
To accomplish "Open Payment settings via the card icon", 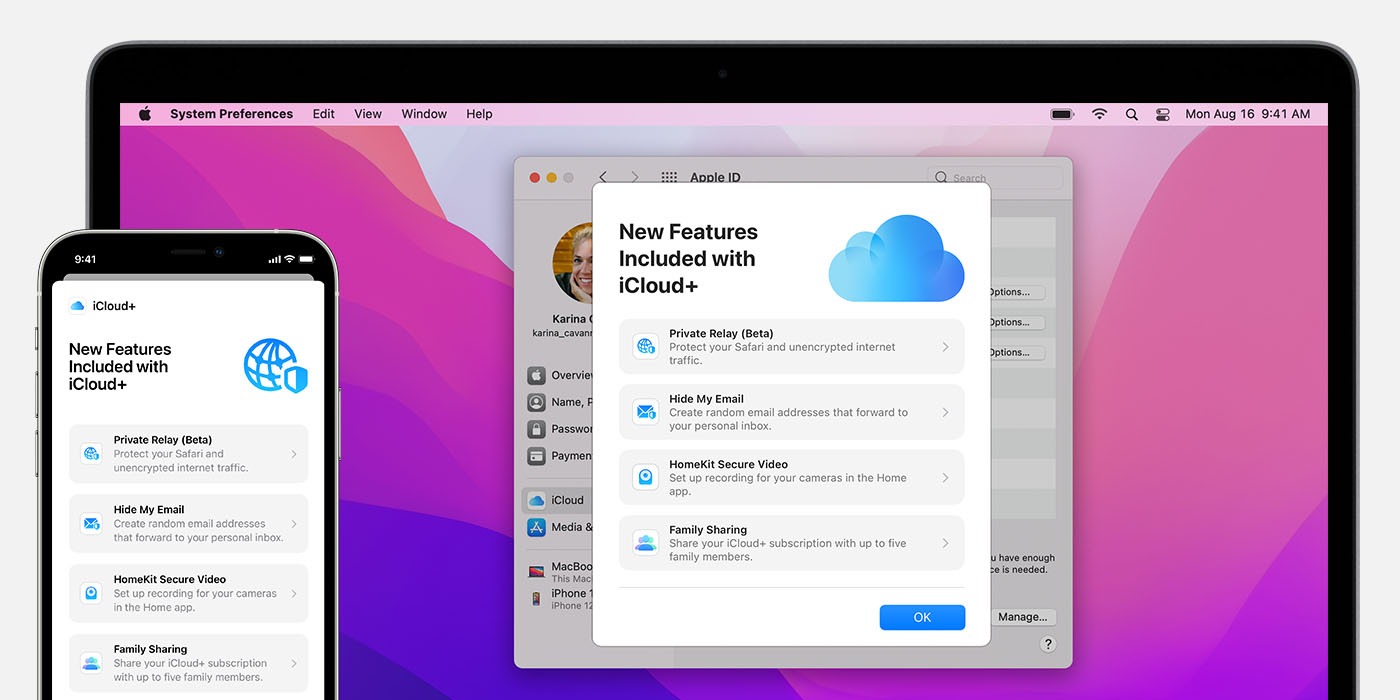I will (x=536, y=455).
